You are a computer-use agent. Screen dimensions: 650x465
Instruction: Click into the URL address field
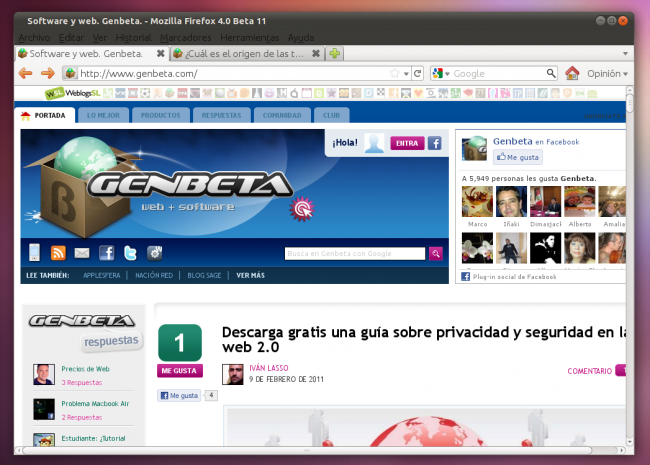[234, 74]
